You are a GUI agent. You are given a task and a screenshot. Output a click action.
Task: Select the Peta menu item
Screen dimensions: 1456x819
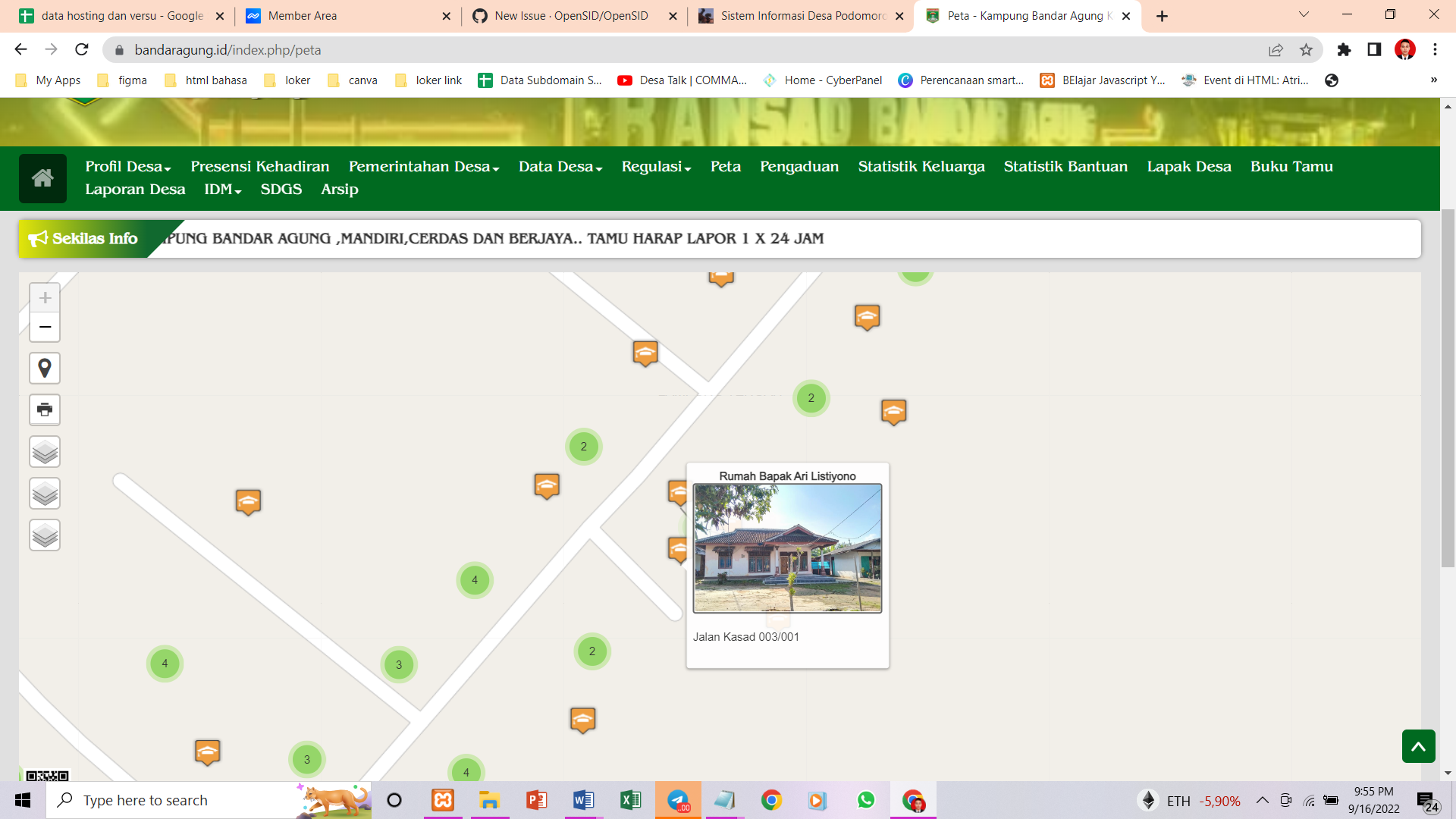click(725, 166)
